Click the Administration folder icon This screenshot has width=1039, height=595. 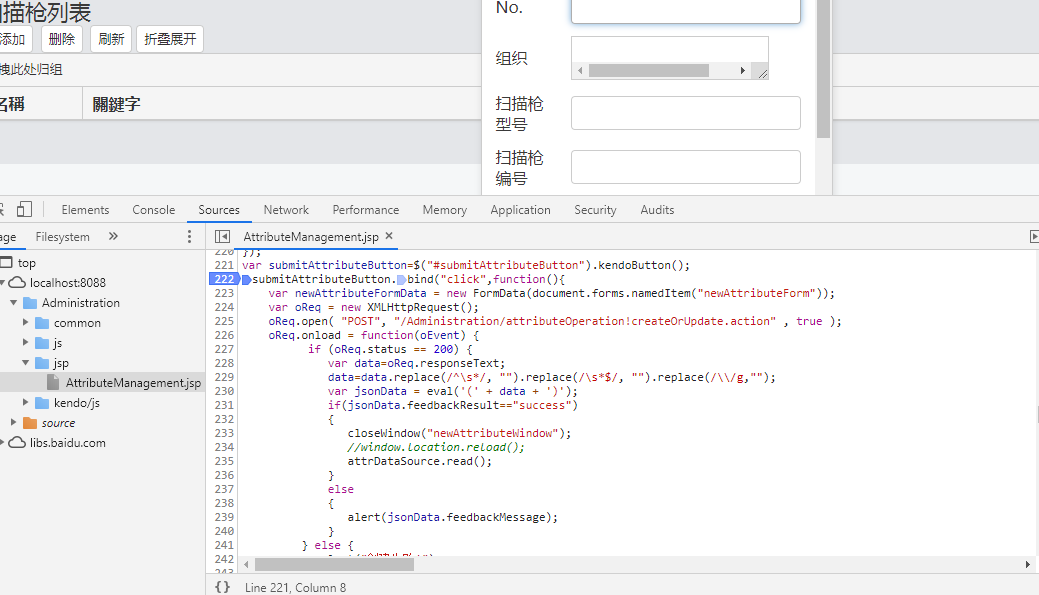click(x=30, y=303)
